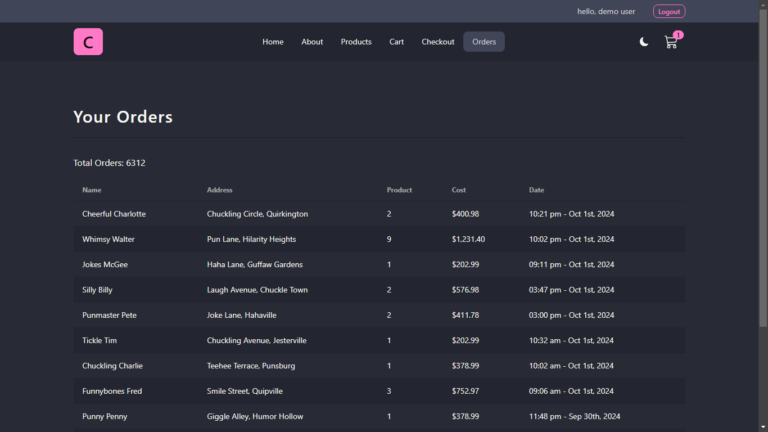Click the Funnybones Fred order name
Viewport: 768px width, 432px height.
coord(112,391)
